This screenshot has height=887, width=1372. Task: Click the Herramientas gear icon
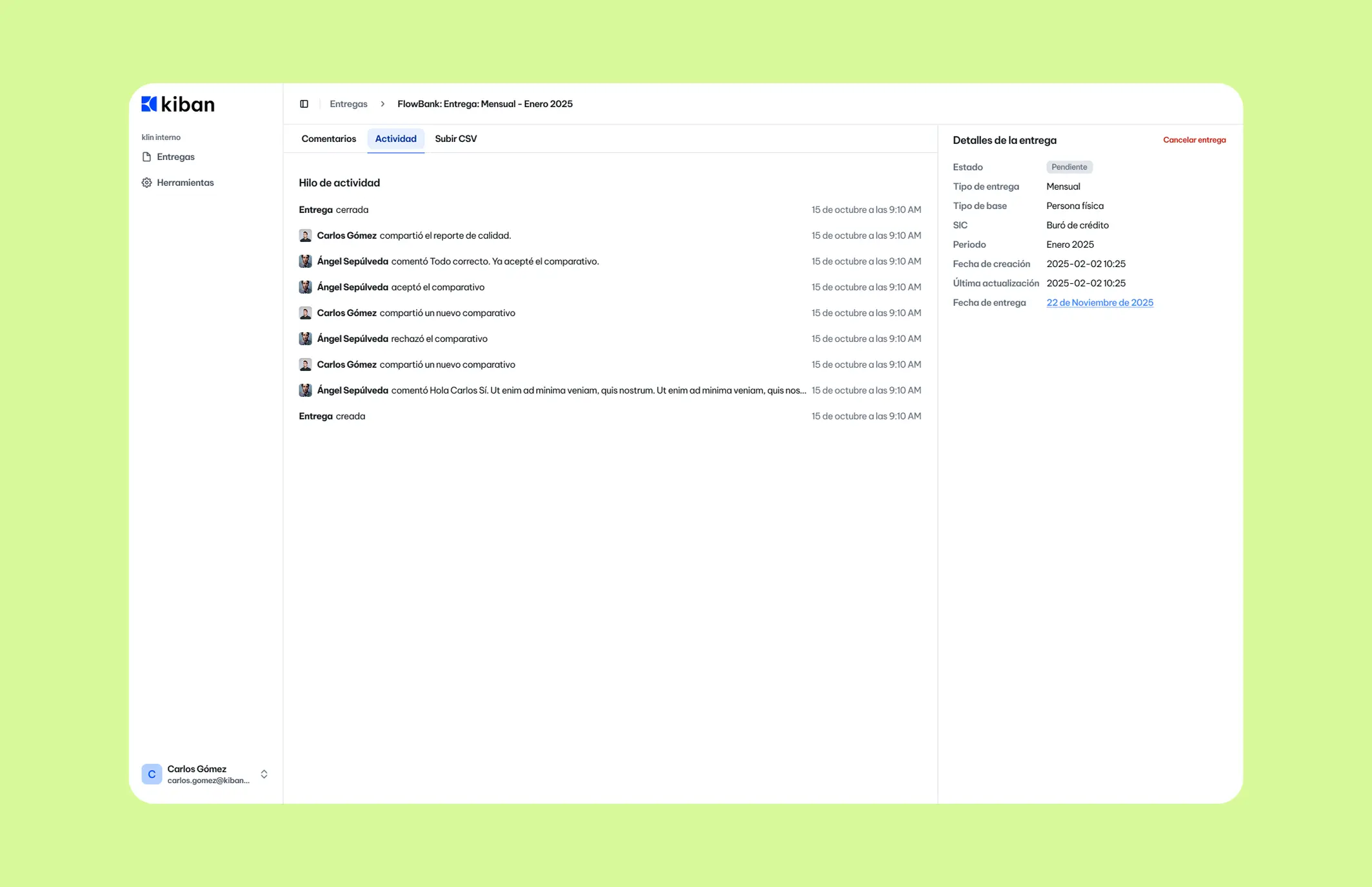[x=146, y=183]
